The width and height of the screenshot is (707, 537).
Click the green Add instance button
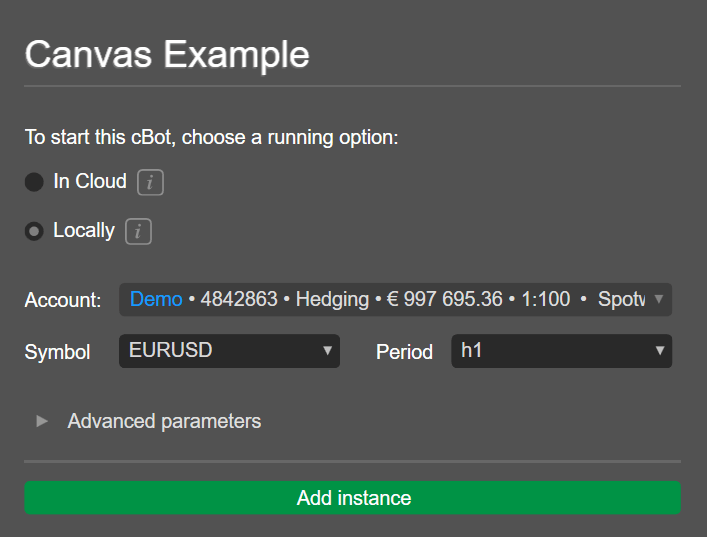(353, 498)
